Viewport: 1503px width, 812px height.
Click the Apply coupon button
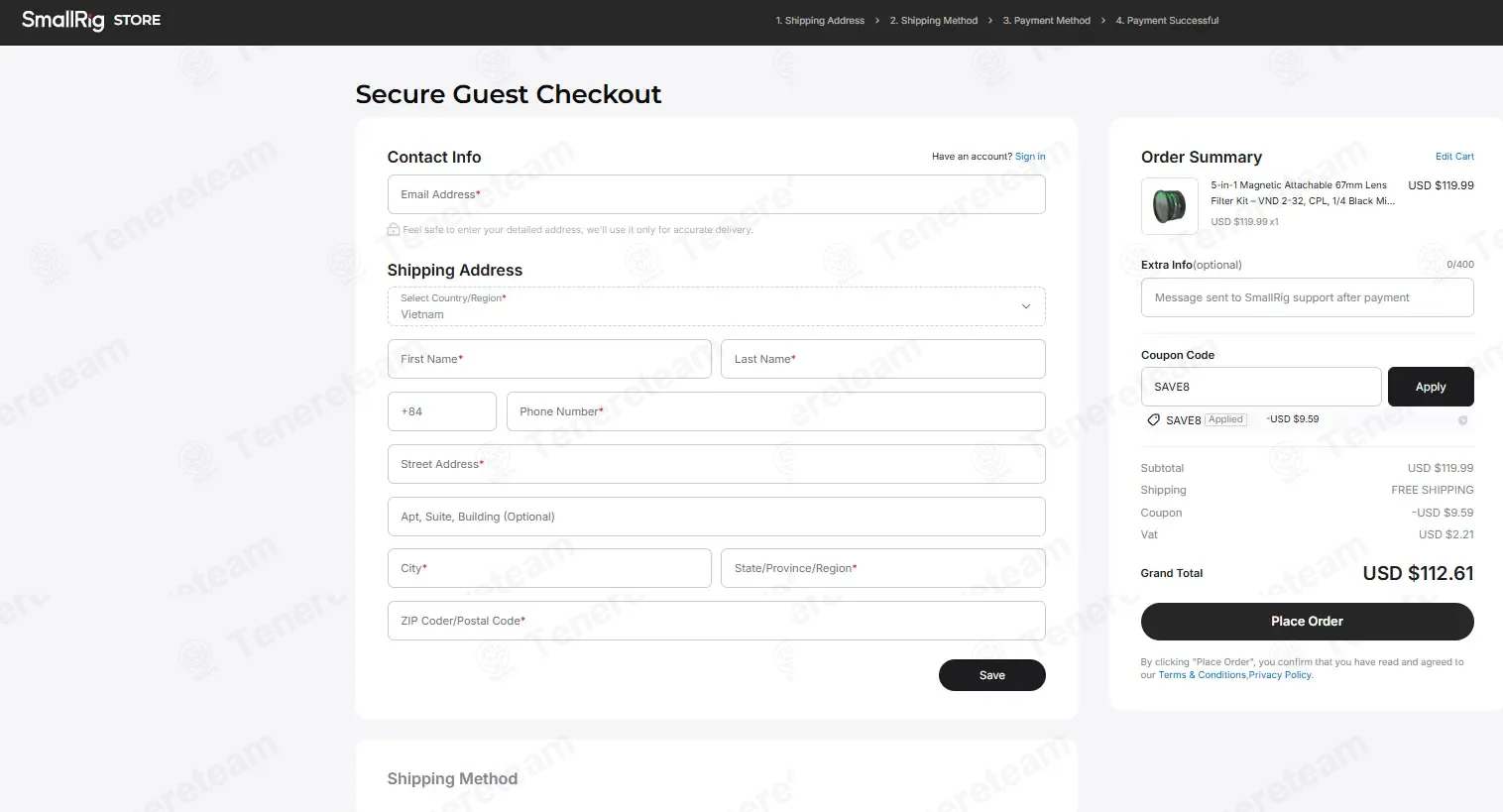1431,387
